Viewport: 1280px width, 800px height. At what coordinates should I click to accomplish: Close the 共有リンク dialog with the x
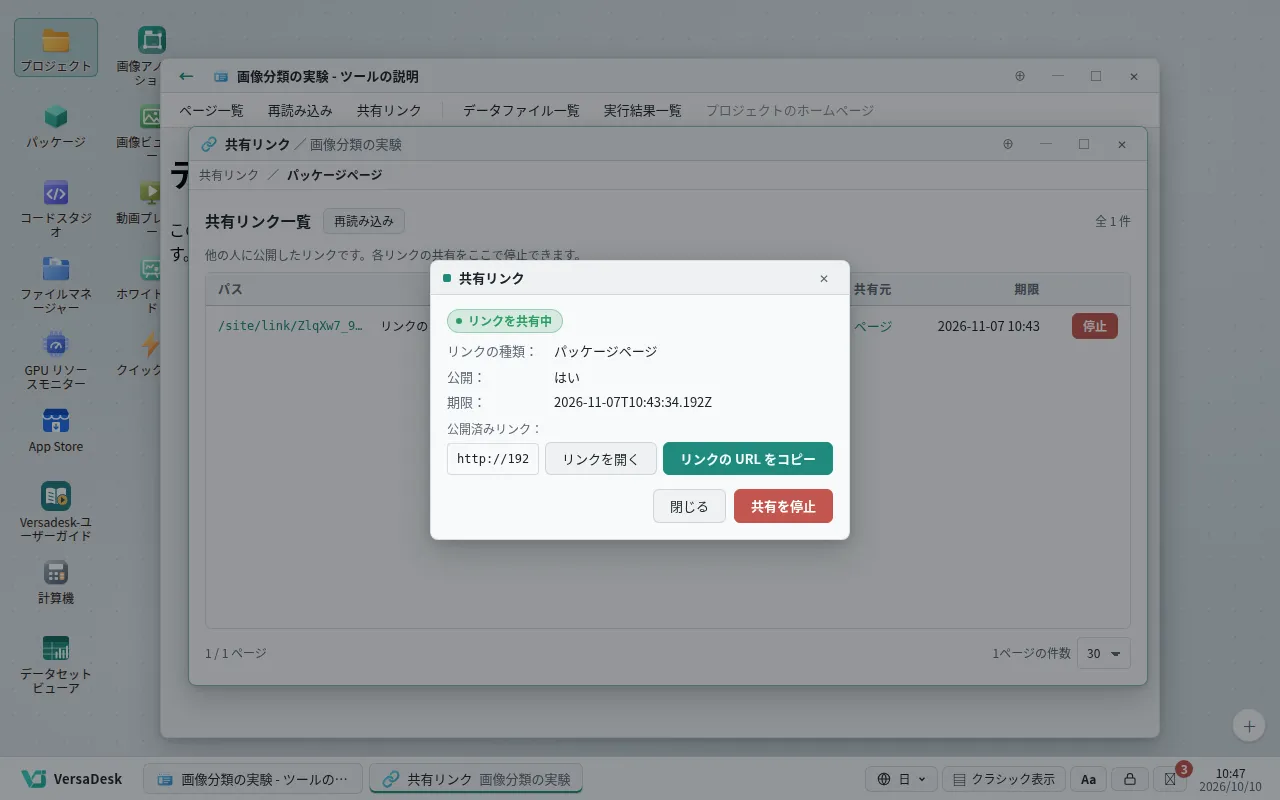[x=824, y=278]
